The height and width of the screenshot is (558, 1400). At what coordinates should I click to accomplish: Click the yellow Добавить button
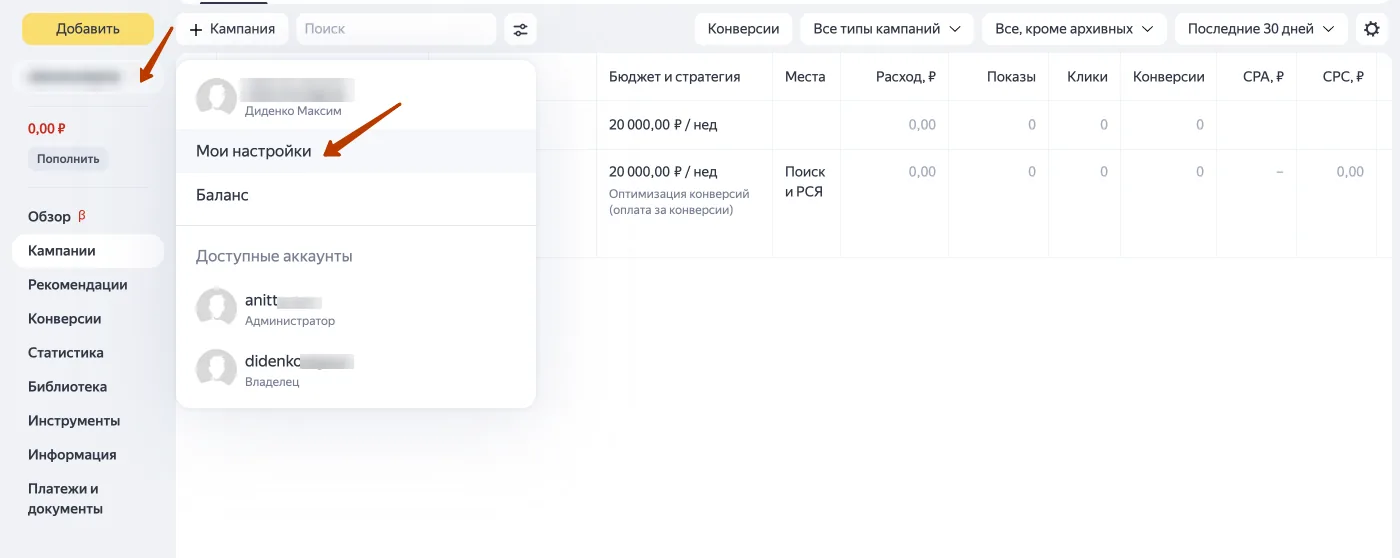tap(88, 29)
